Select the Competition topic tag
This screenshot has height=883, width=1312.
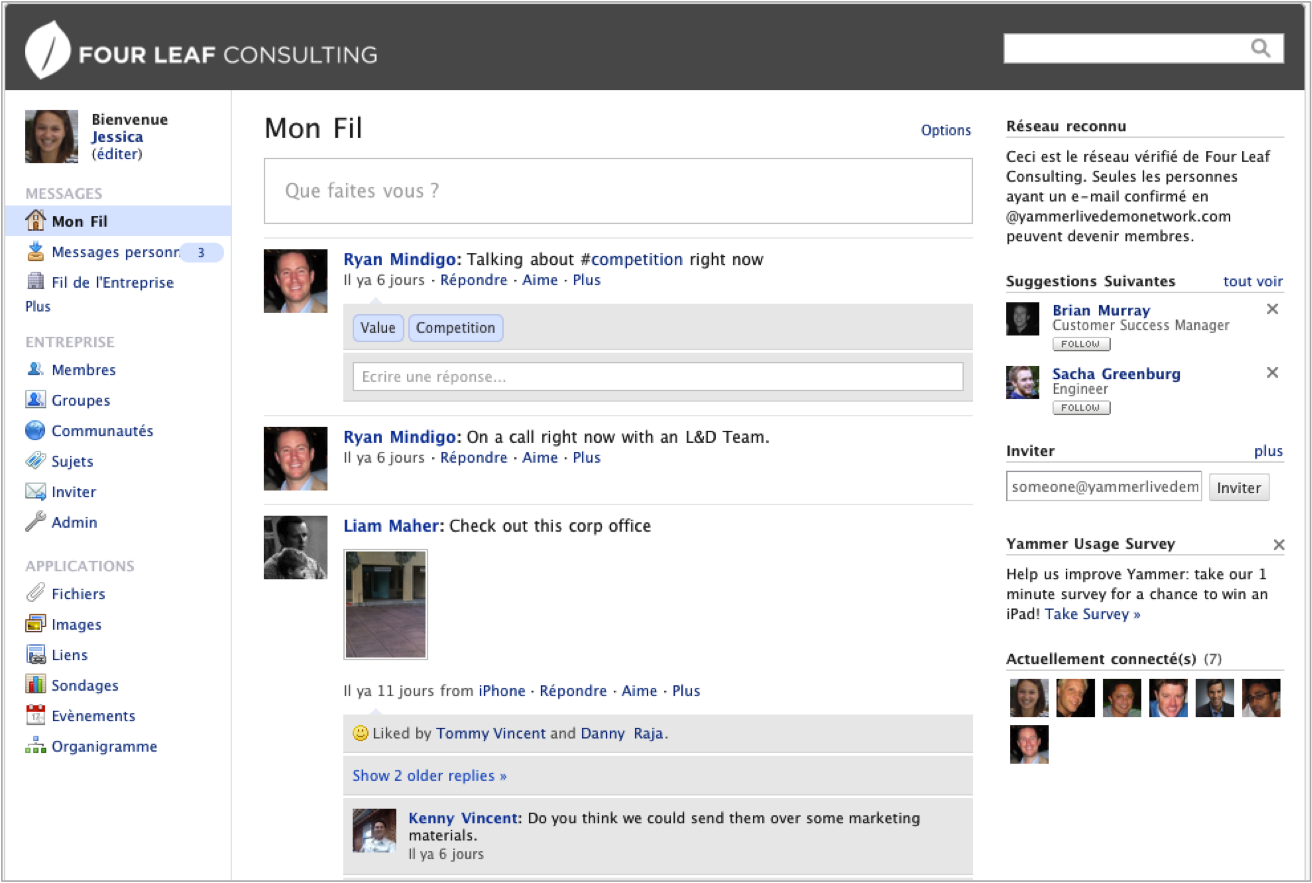pos(456,328)
